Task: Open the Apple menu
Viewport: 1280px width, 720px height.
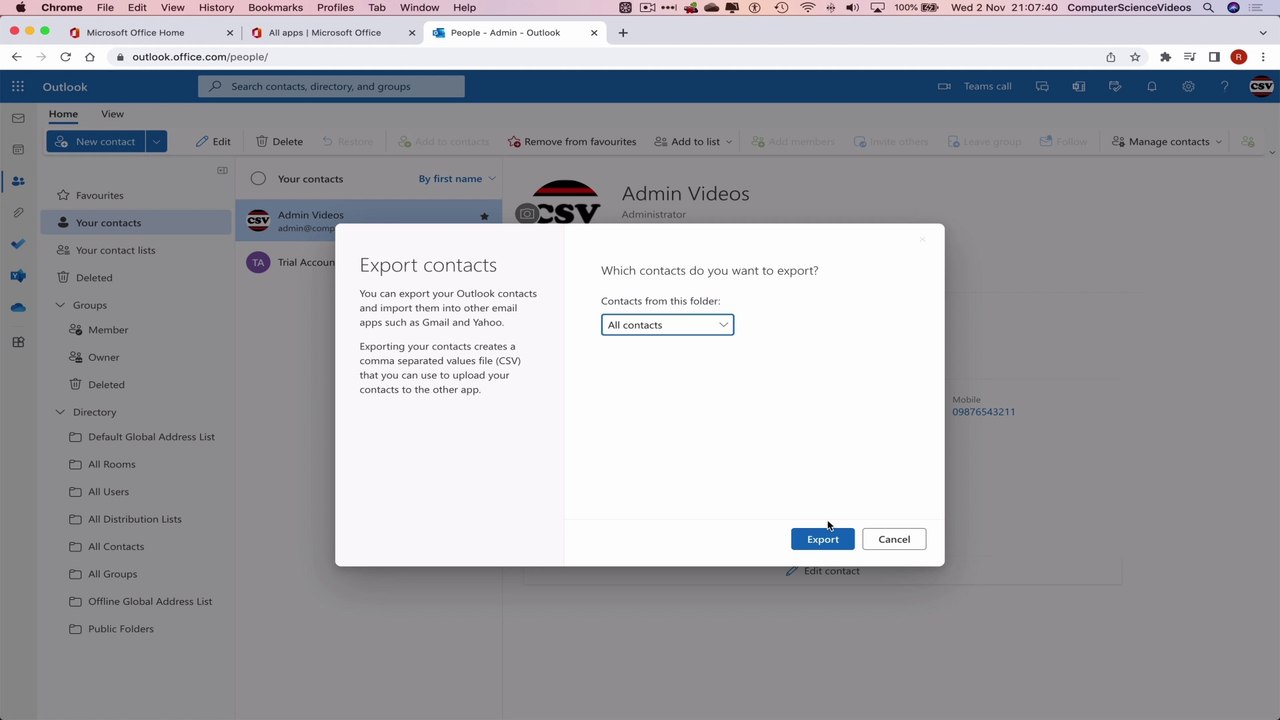Action: pos(20,7)
